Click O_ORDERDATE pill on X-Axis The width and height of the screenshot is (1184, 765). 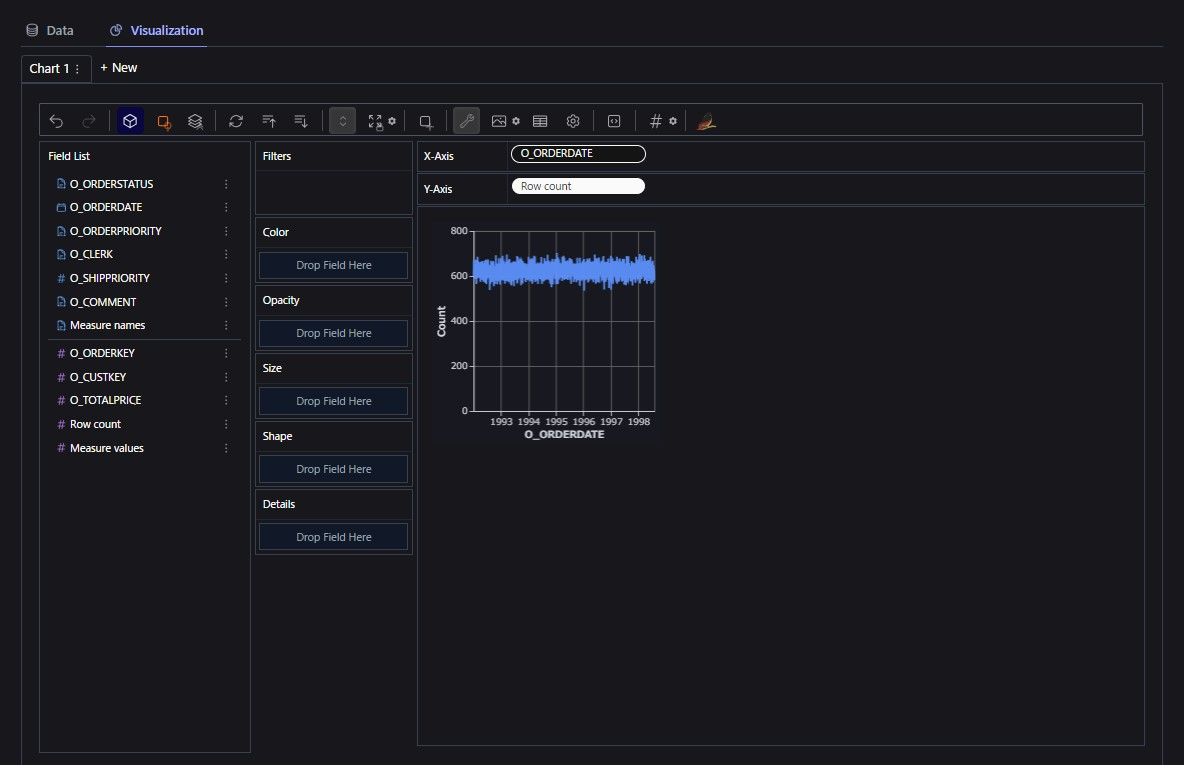[x=578, y=153]
